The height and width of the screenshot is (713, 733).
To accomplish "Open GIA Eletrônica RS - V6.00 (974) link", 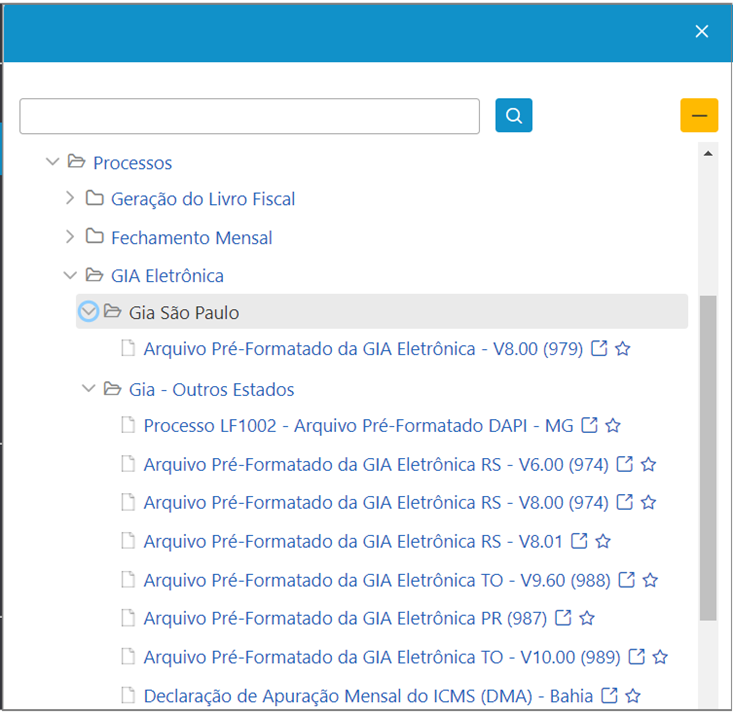I will coord(376,465).
